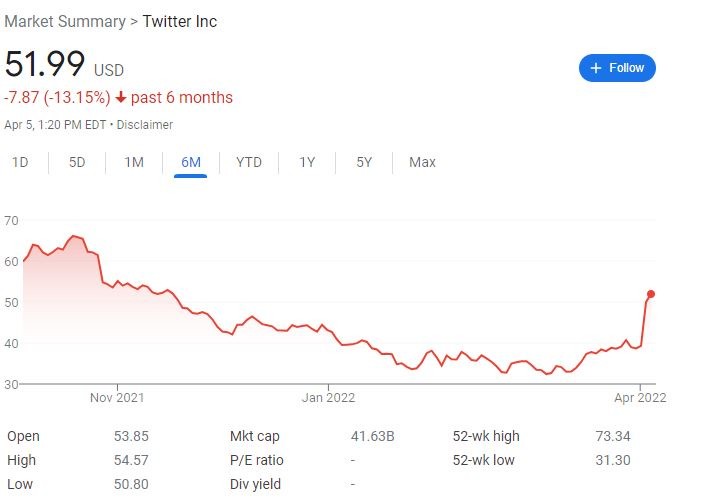The height and width of the screenshot is (501, 706).
Task: Click the Nov 2021 axis label
Action: tap(117, 397)
